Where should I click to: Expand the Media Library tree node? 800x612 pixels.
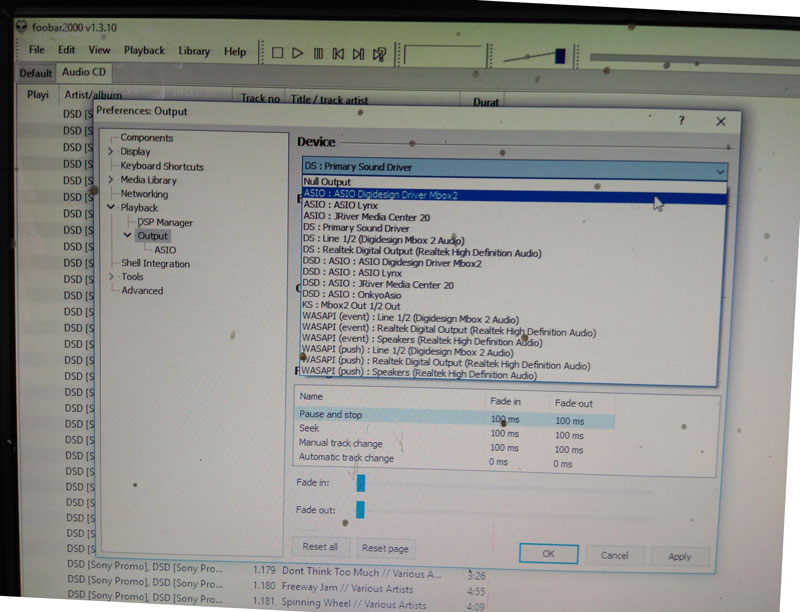[x=111, y=180]
